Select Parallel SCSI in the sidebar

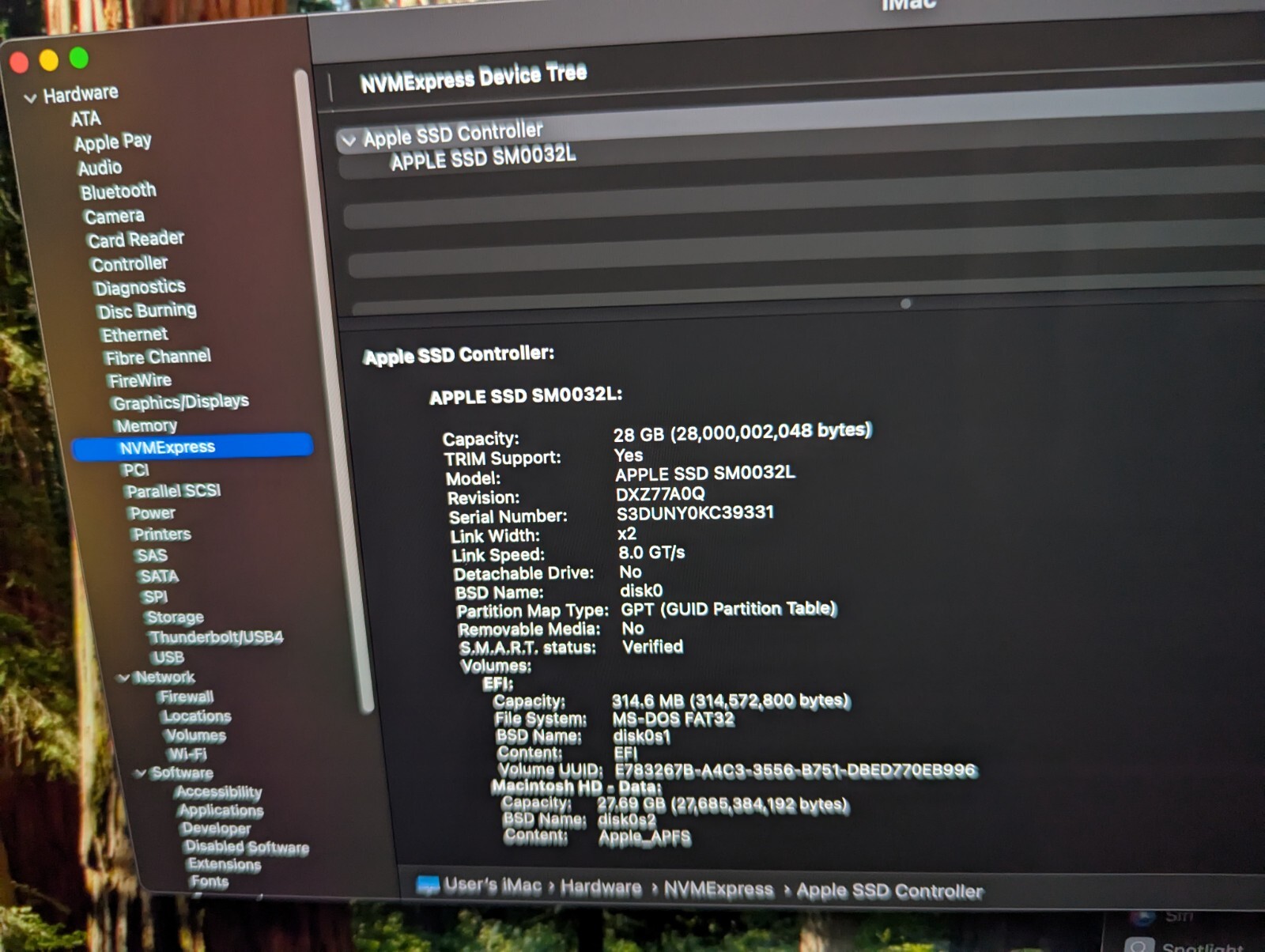point(173,491)
